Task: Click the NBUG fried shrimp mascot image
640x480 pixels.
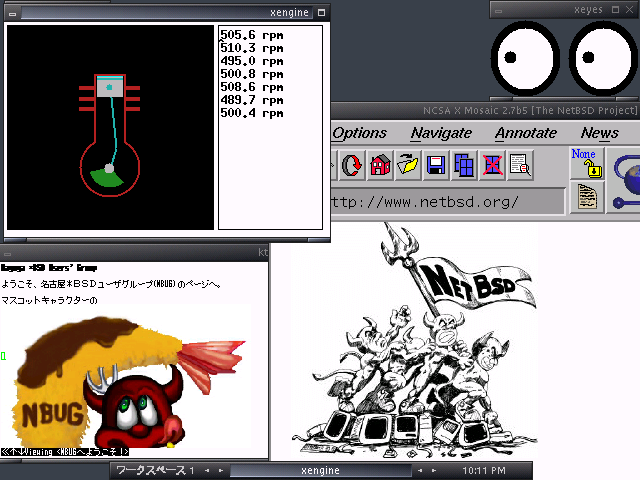Action: coord(131,382)
